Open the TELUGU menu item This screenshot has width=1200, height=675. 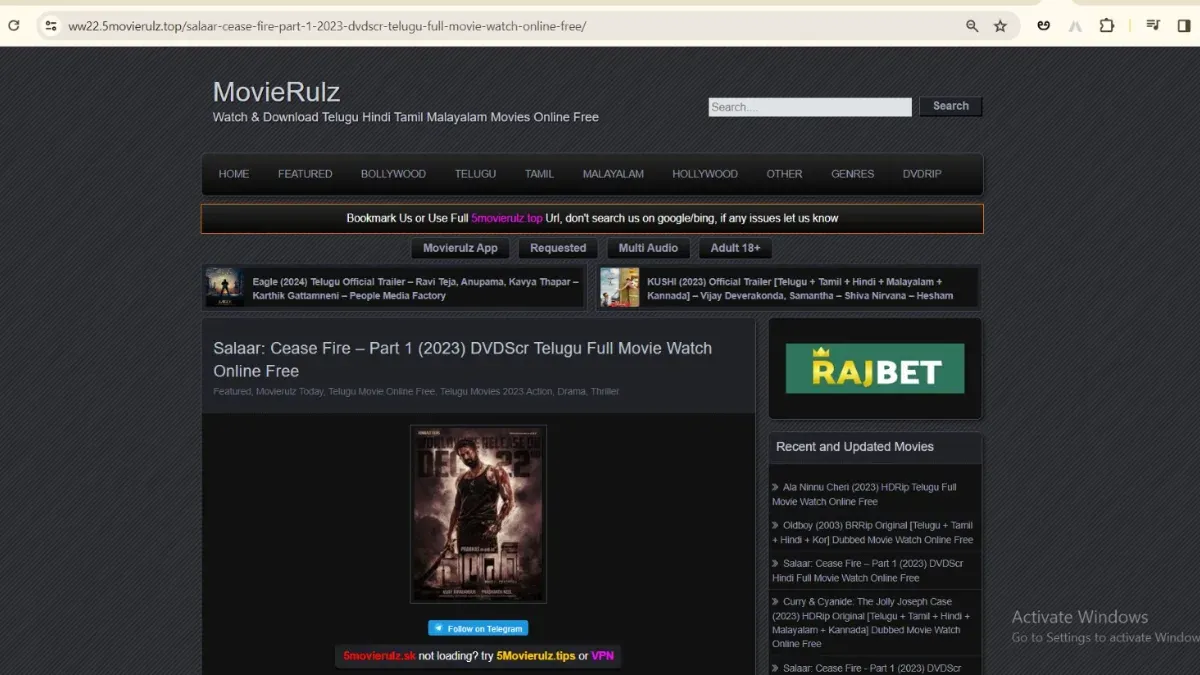coord(475,174)
